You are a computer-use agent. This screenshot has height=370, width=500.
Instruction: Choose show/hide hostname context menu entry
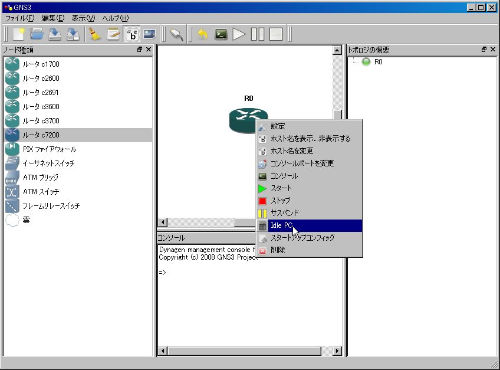click(309, 138)
